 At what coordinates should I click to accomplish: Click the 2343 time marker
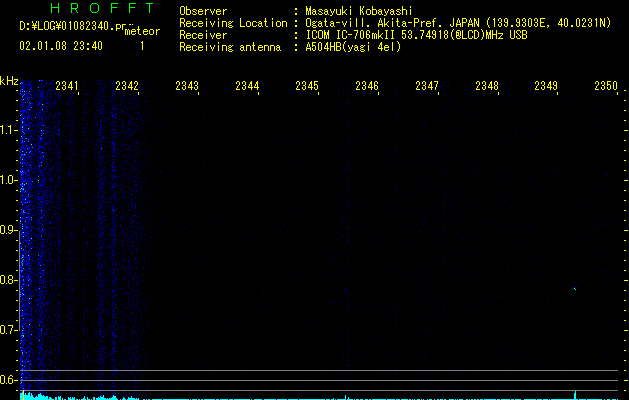tap(187, 86)
